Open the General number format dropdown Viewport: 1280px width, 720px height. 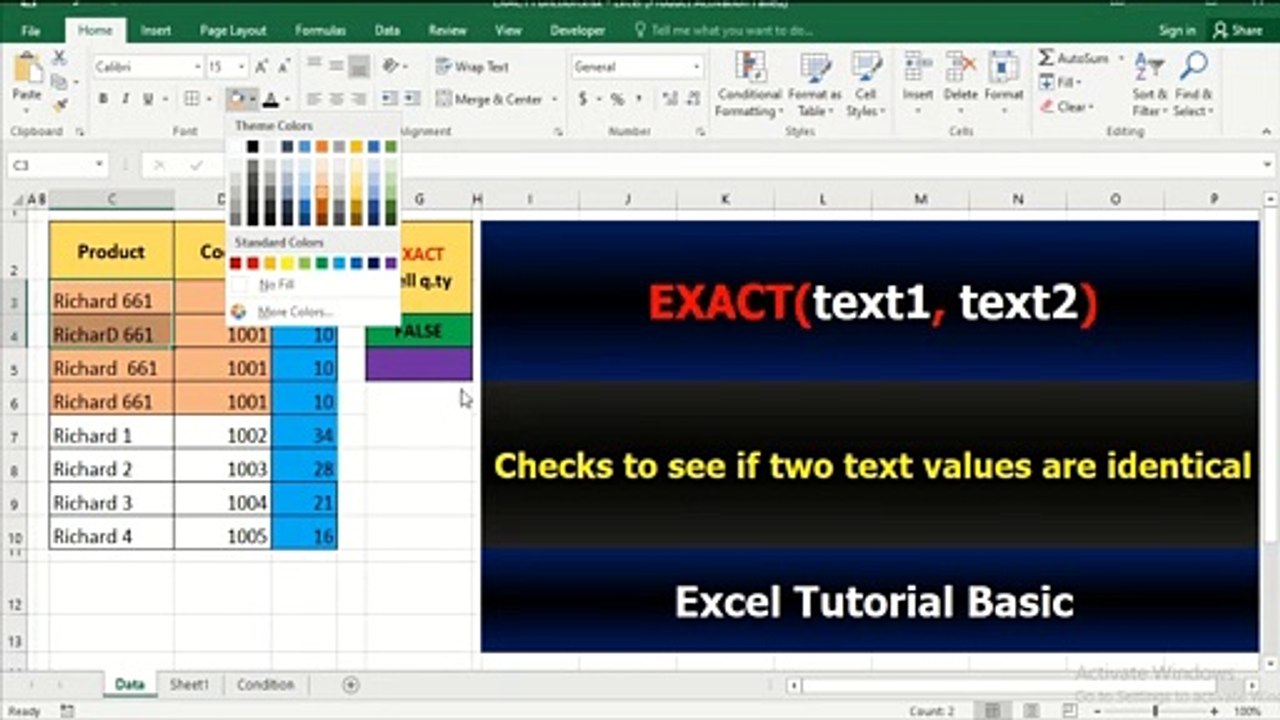click(x=696, y=67)
